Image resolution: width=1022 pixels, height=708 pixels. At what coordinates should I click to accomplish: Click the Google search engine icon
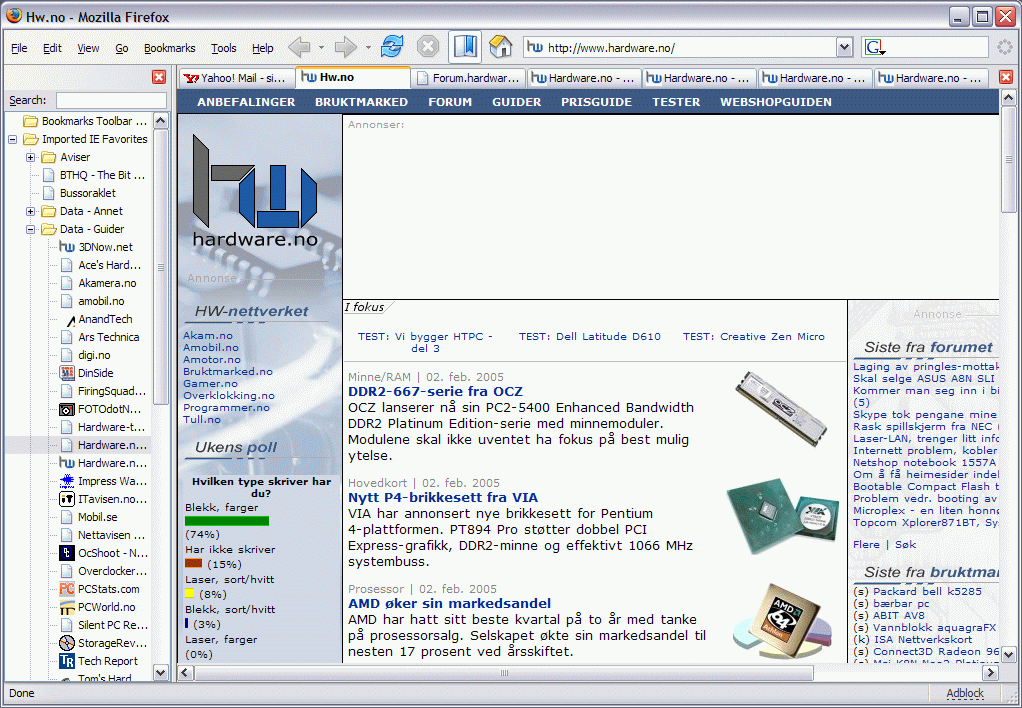pyautogui.click(x=875, y=48)
